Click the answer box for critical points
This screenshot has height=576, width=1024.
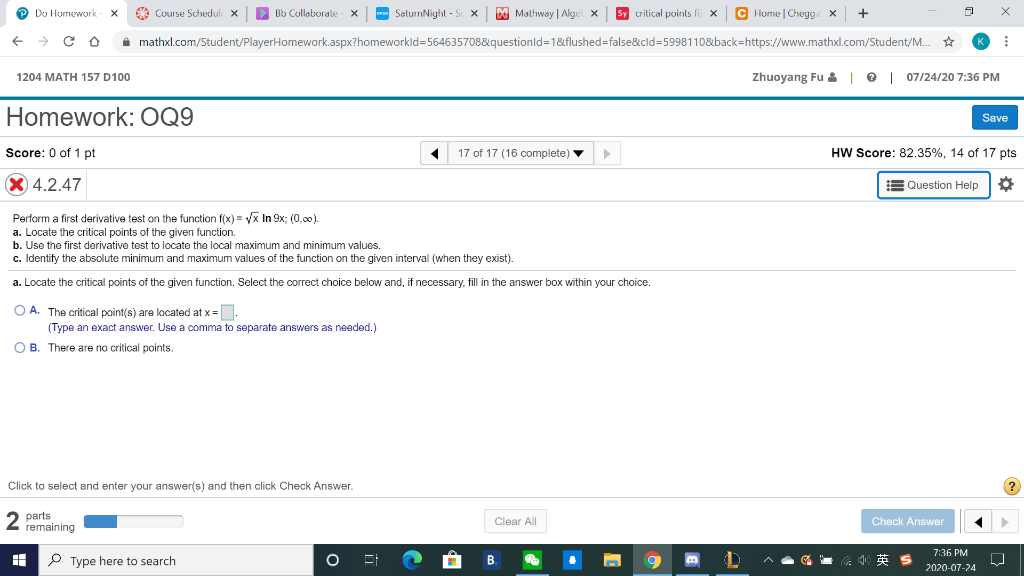click(x=226, y=311)
